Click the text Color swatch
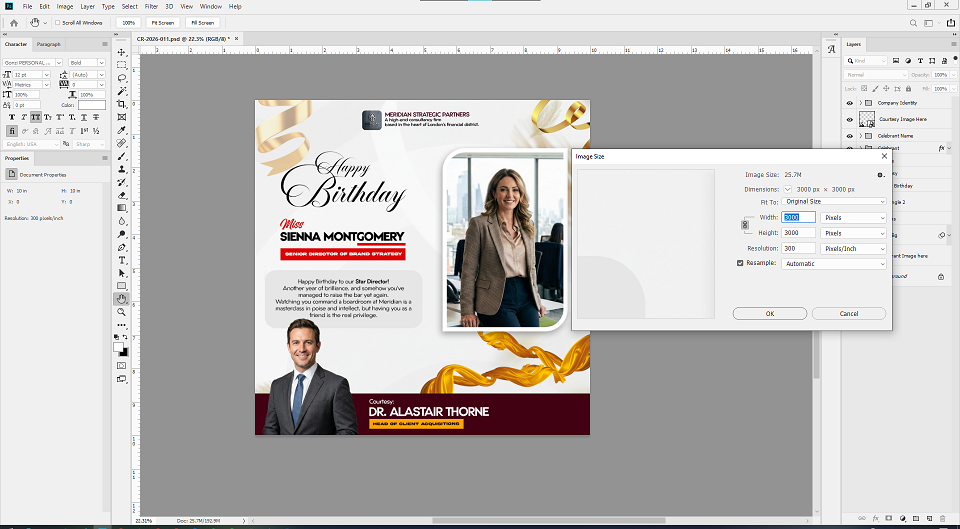960x529 pixels. 91,105
